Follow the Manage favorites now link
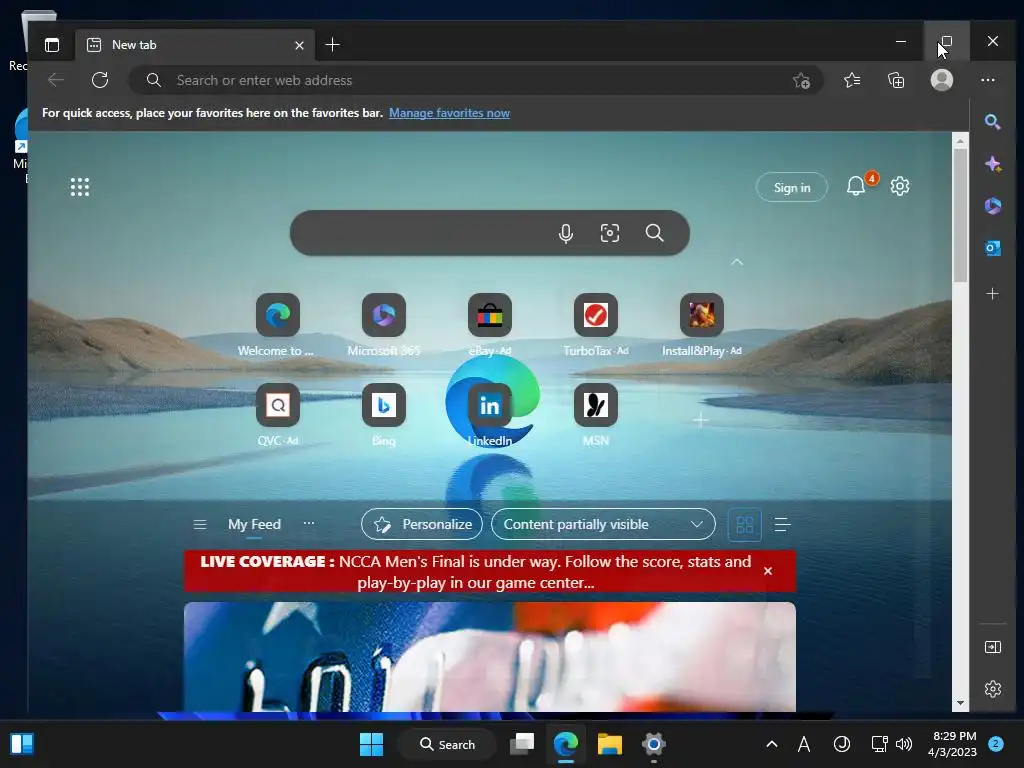This screenshot has width=1024, height=768. click(449, 113)
